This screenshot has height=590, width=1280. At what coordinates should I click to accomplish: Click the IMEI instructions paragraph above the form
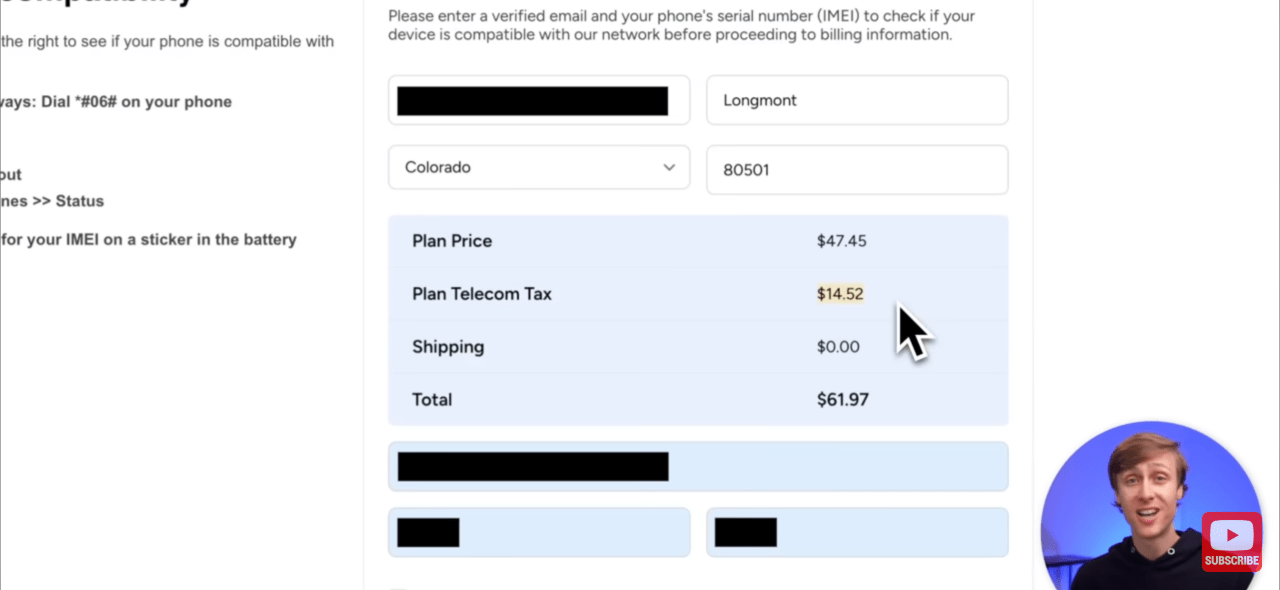[x=670, y=25]
